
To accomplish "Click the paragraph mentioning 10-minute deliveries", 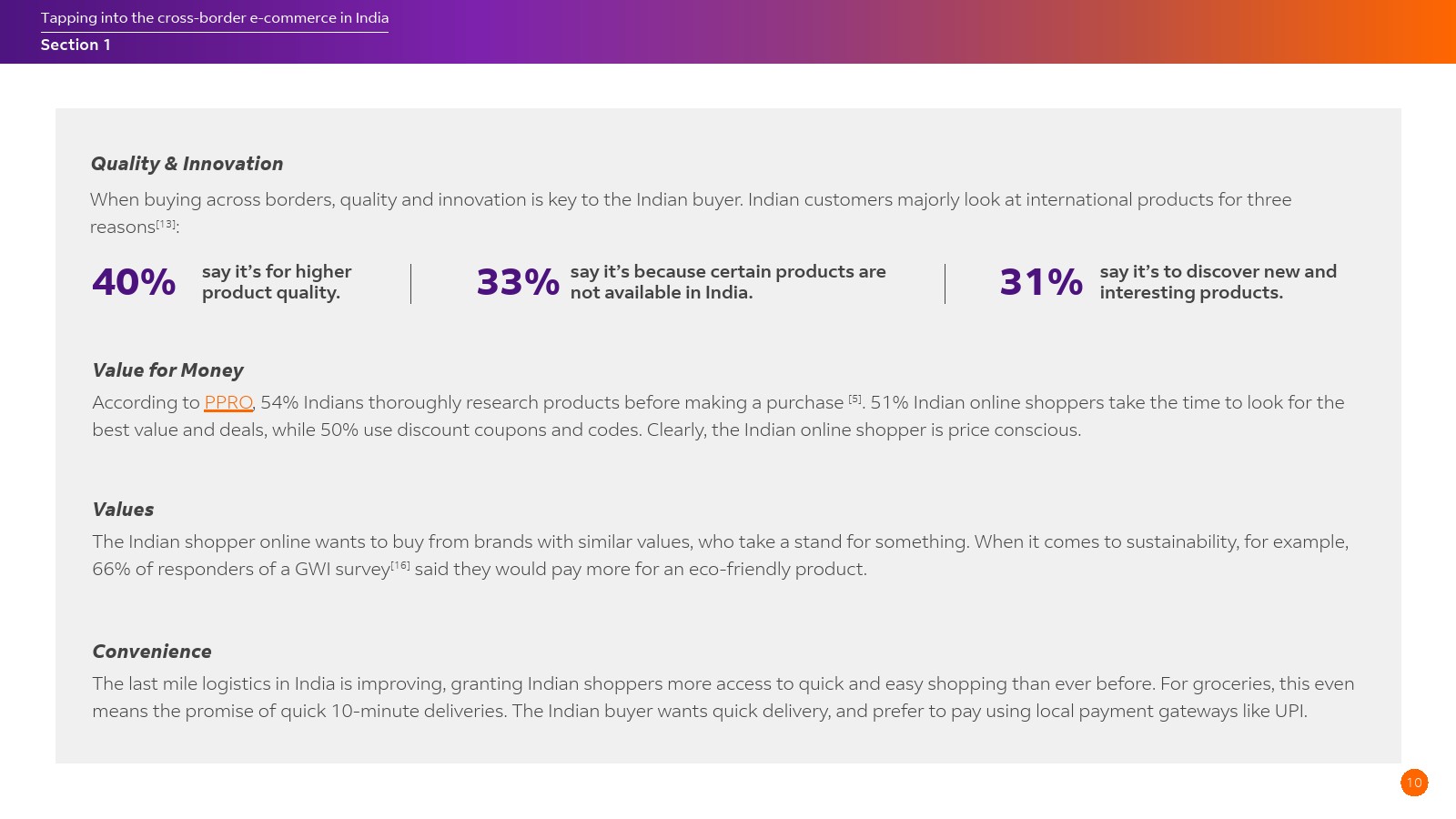I will 723,697.
